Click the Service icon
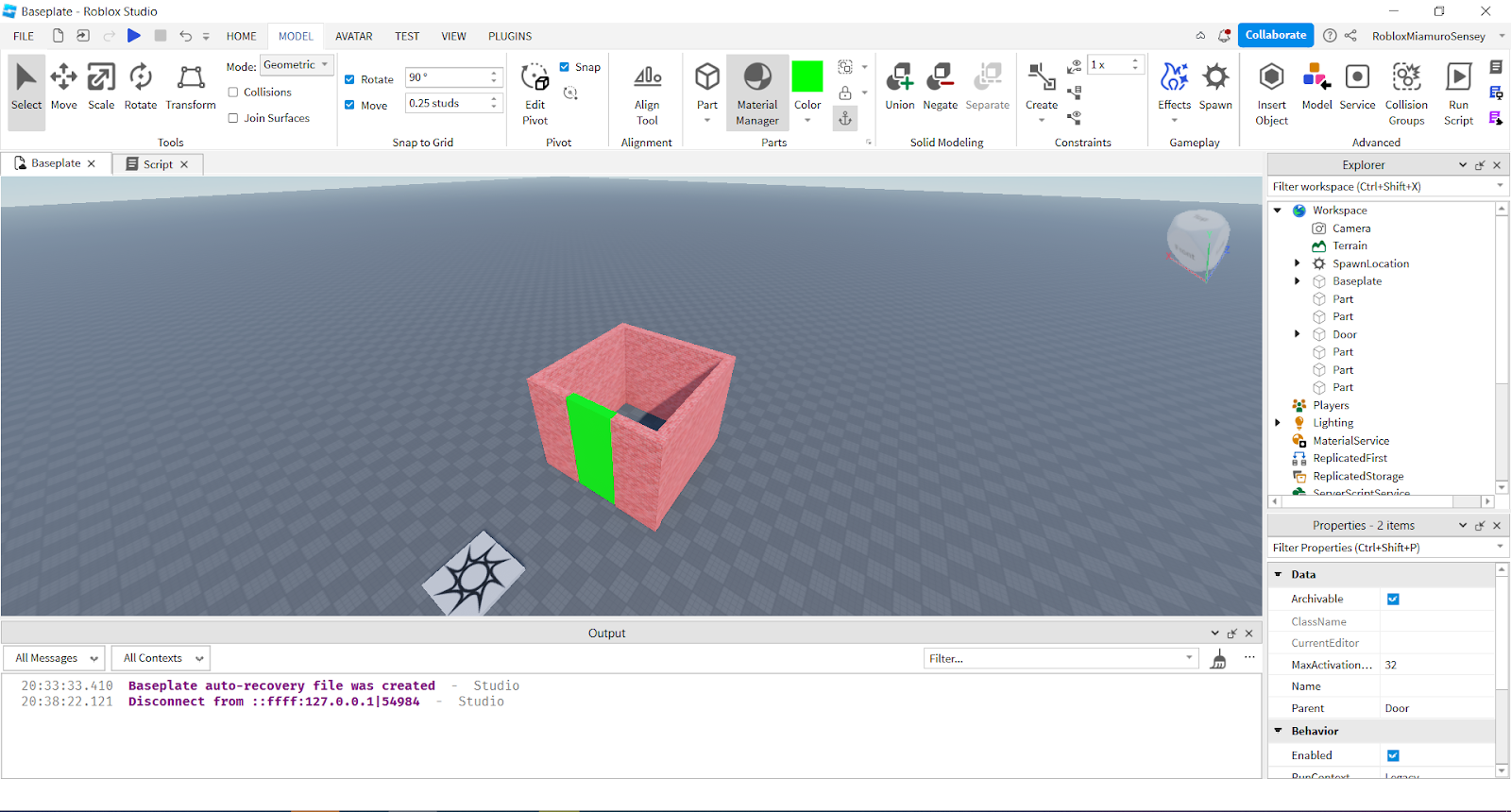The width and height of the screenshot is (1511, 812). 1357,87
